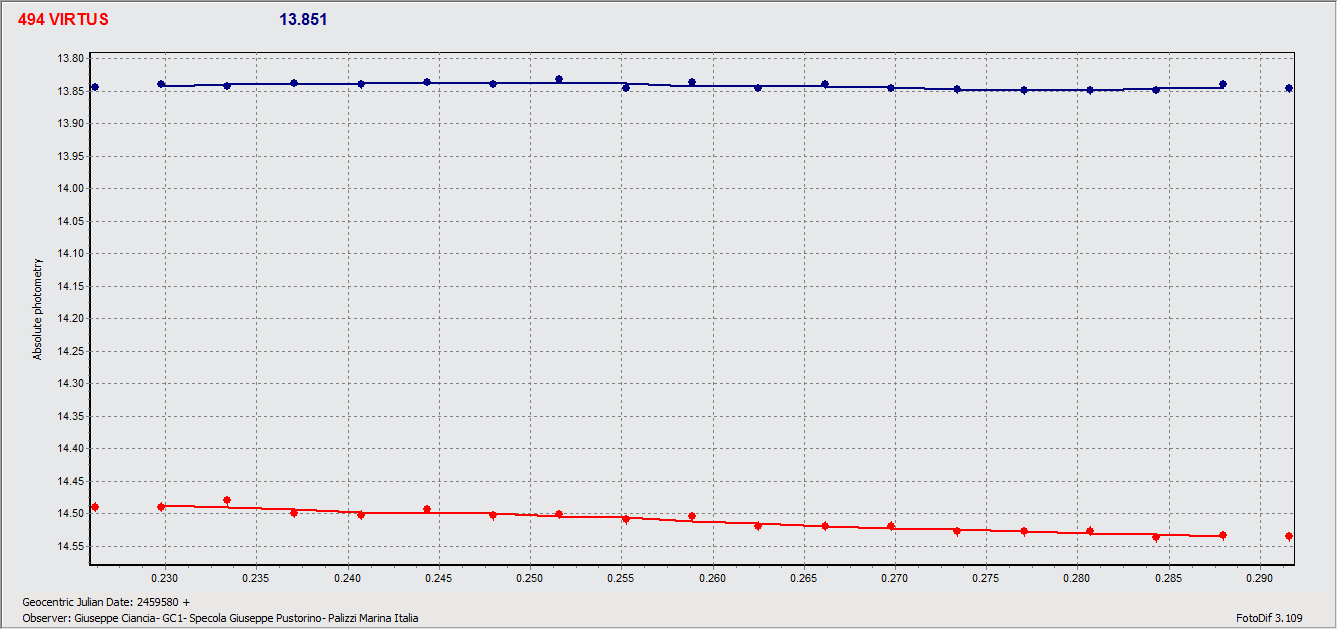Click x-axis label '0.275'
1338x630 pixels.
point(986,578)
